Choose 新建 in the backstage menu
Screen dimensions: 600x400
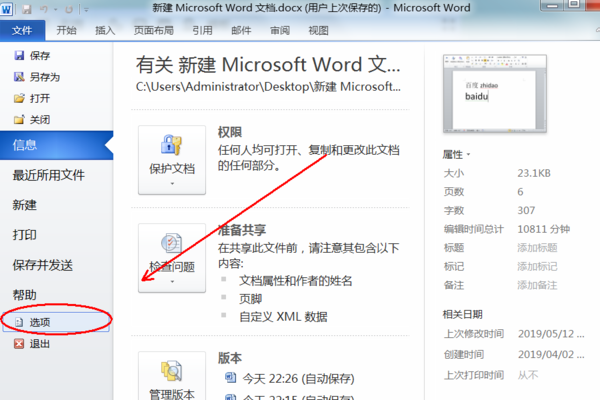[x=24, y=205]
